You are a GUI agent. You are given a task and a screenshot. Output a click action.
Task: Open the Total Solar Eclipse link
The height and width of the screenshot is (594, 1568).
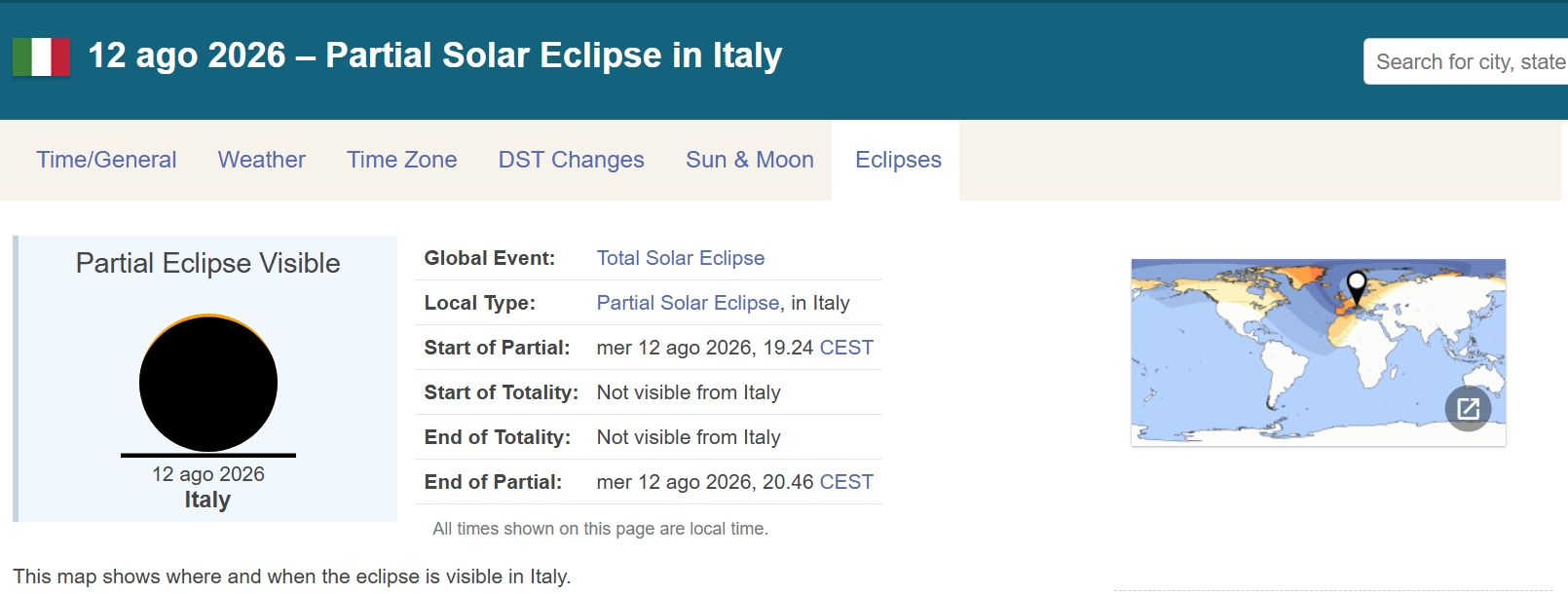point(681,258)
